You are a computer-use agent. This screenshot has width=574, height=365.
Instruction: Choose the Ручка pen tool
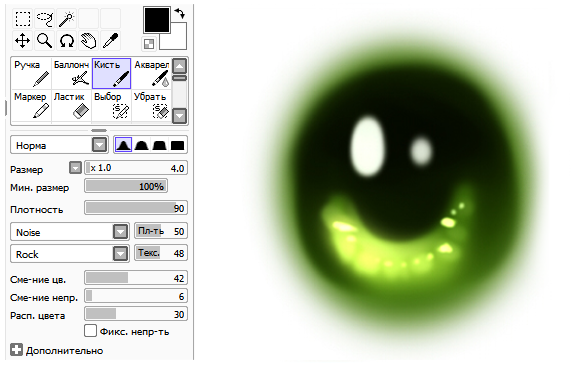pos(31,73)
